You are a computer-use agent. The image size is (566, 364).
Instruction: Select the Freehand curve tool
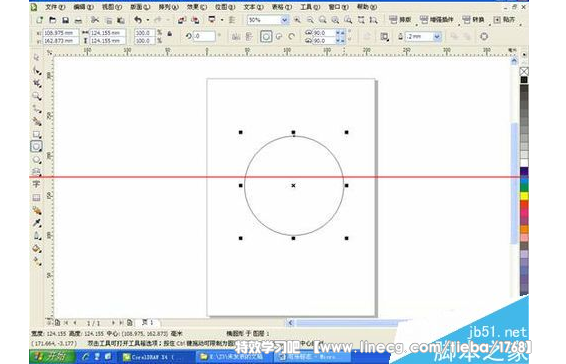pyautogui.click(x=36, y=109)
